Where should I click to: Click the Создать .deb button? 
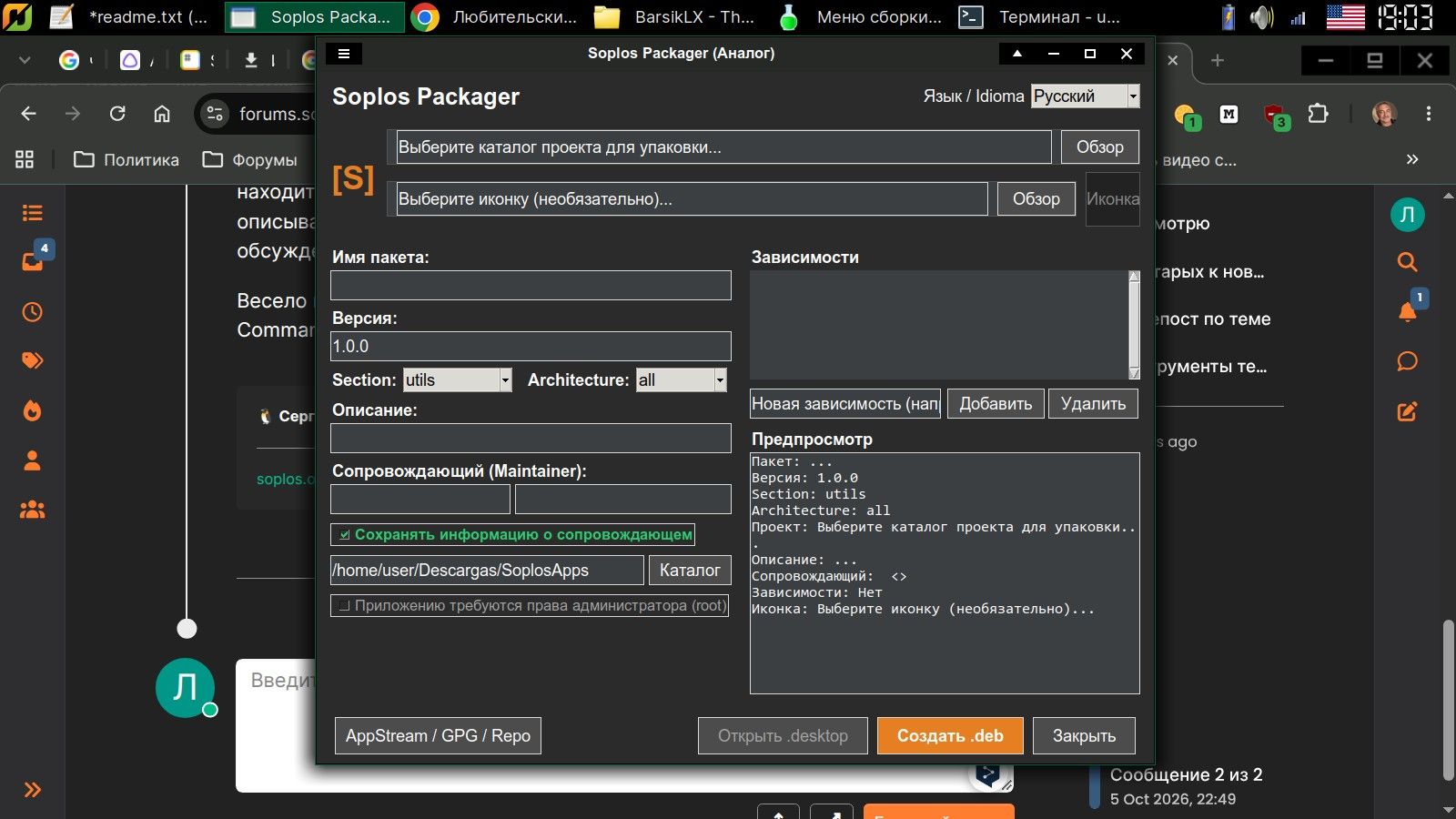coord(950,736)
